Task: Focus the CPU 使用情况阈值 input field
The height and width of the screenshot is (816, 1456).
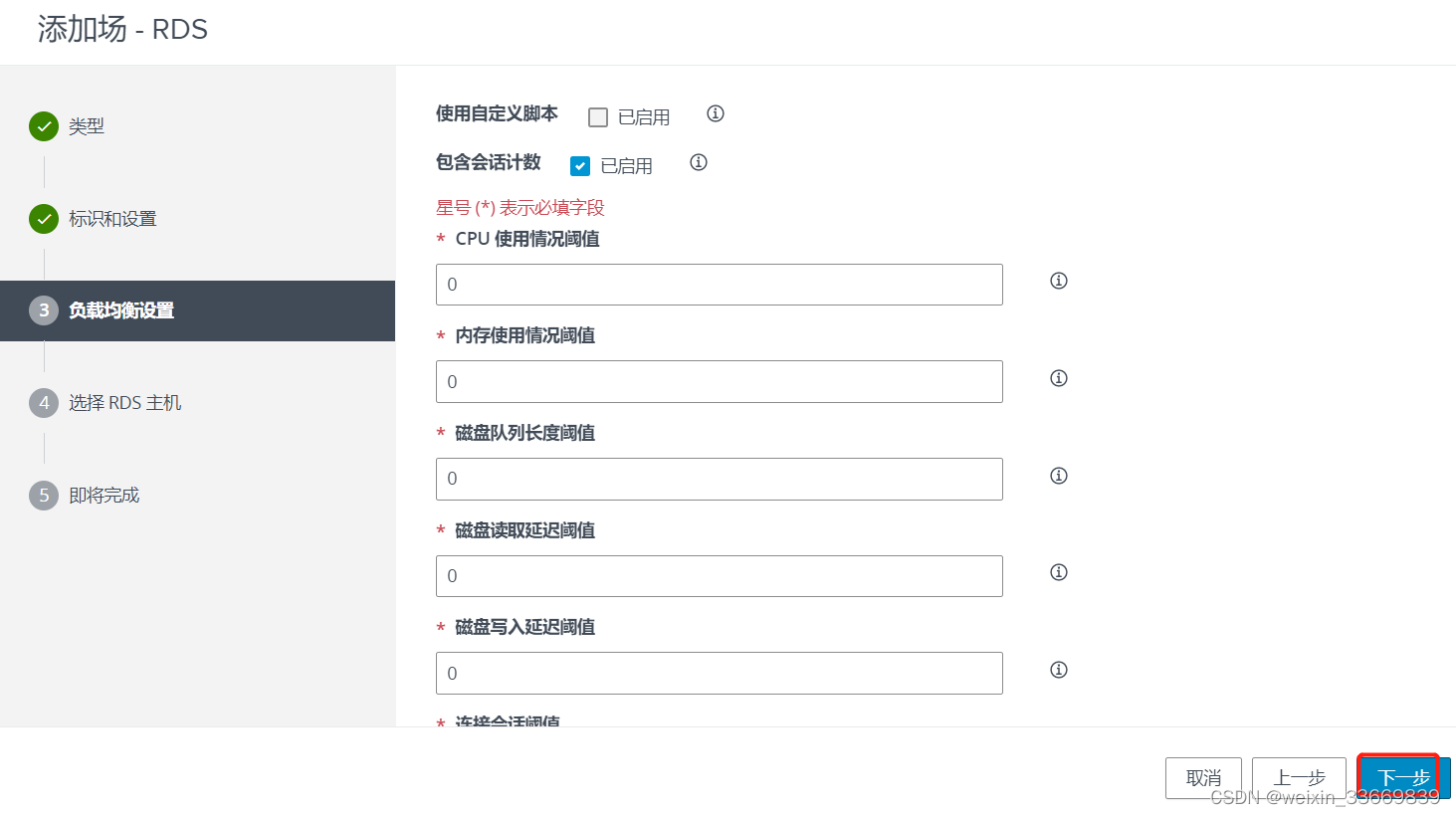Action: point(719,285)
